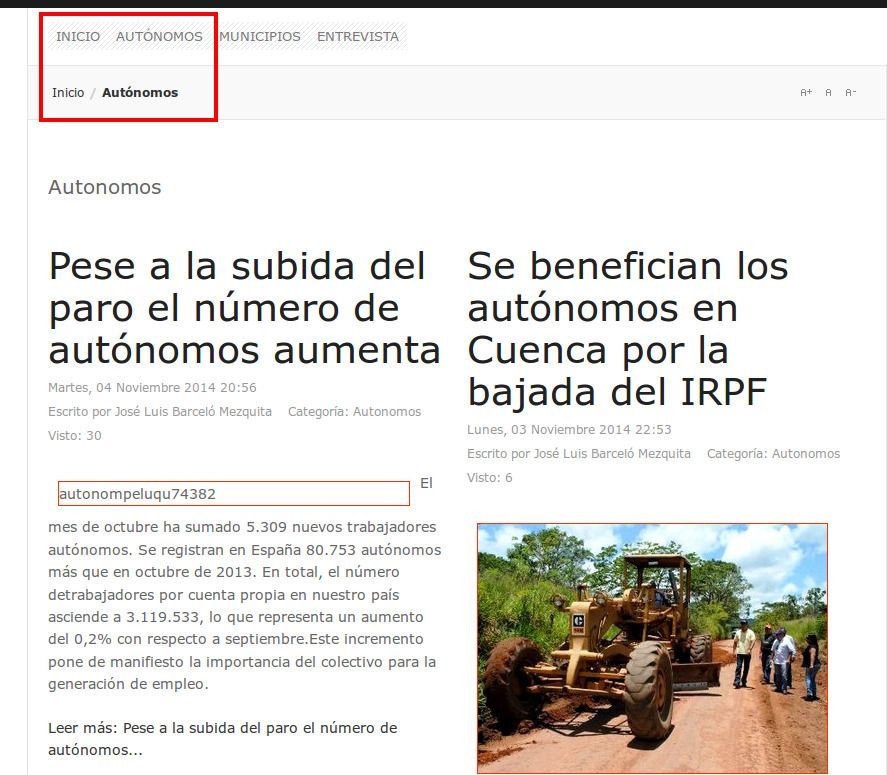887x775 pixels.
Task: Open article 'Se benefician los autónomos en Cuenca' headline
Action: [628, 329]
